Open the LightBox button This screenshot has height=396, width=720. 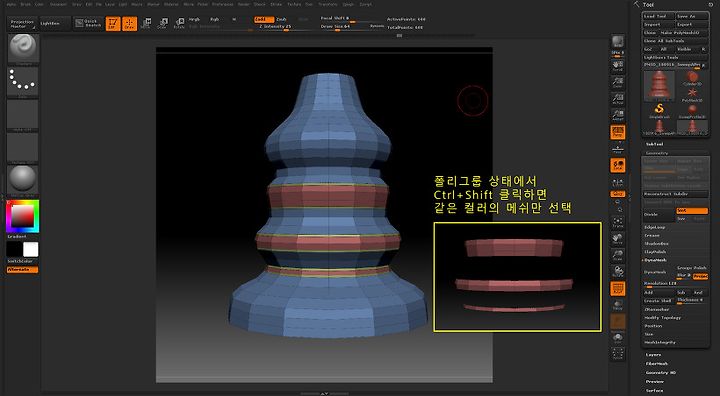pyautogui.click(x=55, y=23)
